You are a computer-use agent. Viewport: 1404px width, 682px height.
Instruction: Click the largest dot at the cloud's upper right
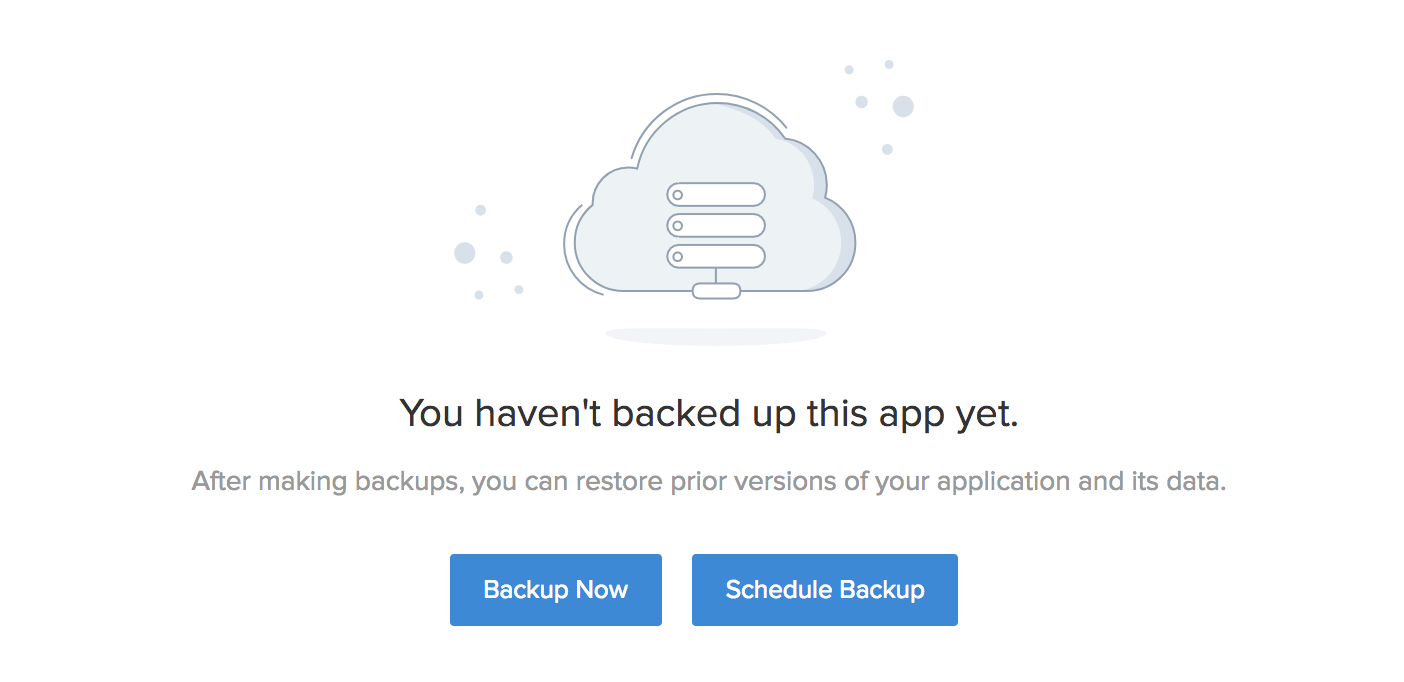(903, 106)
